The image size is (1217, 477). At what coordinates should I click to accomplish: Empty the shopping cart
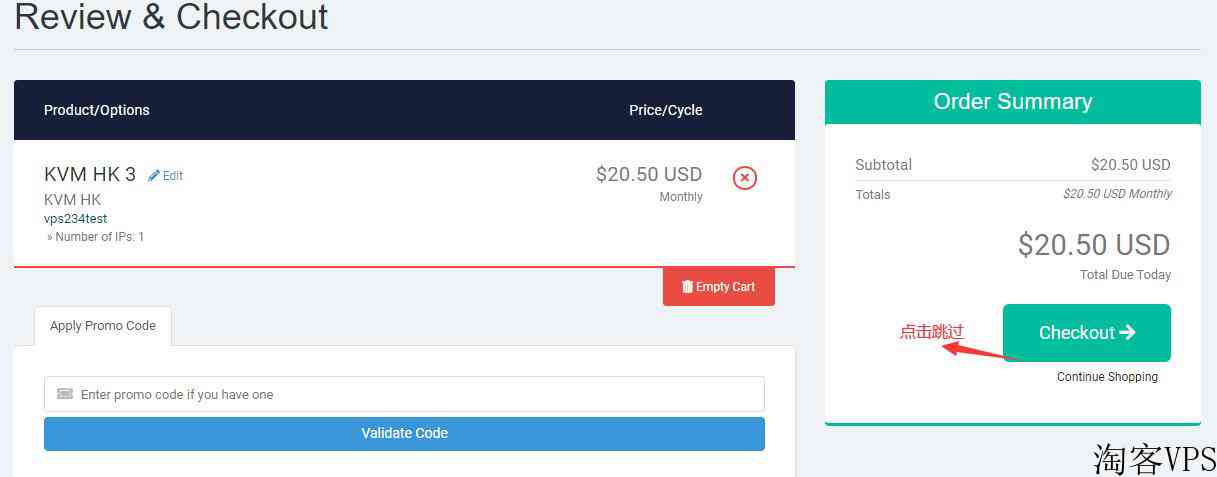[x=719, y=287]
